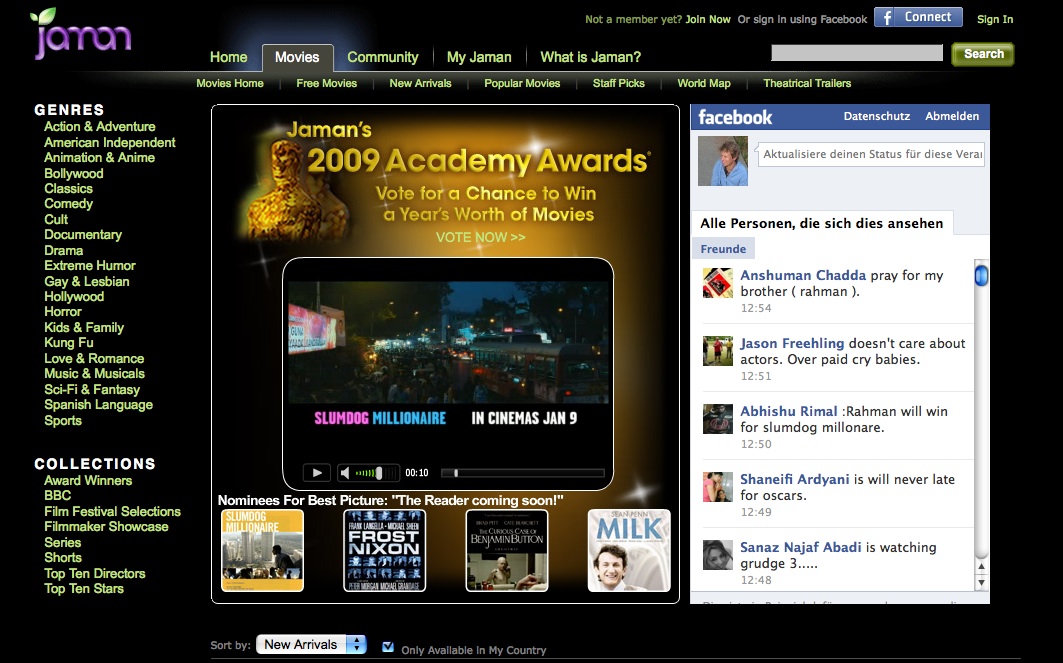
Task: Browse the Sci-Fi & Fantasy genre
Action: coord(92,390)
